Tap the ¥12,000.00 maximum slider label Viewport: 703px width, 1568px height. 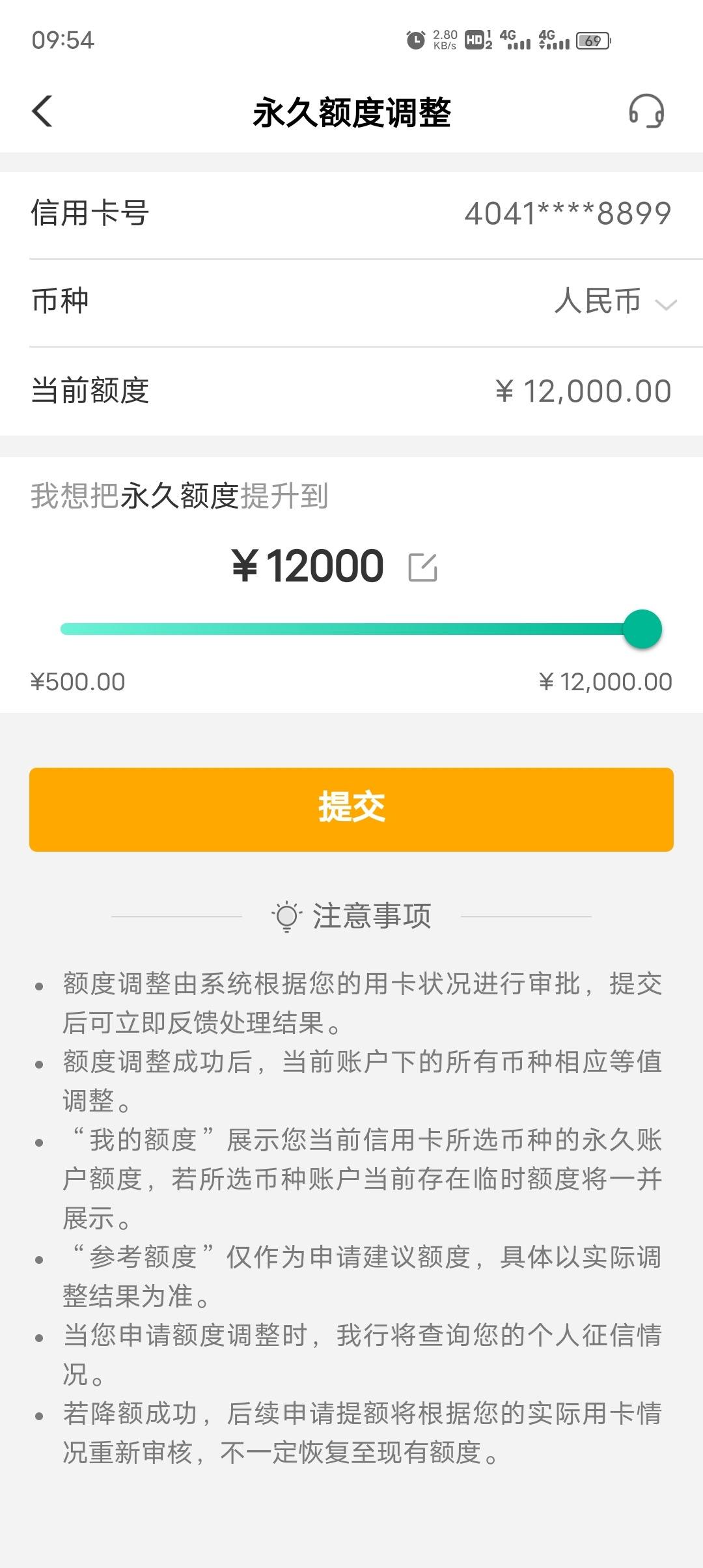click(x=605, y=682)
